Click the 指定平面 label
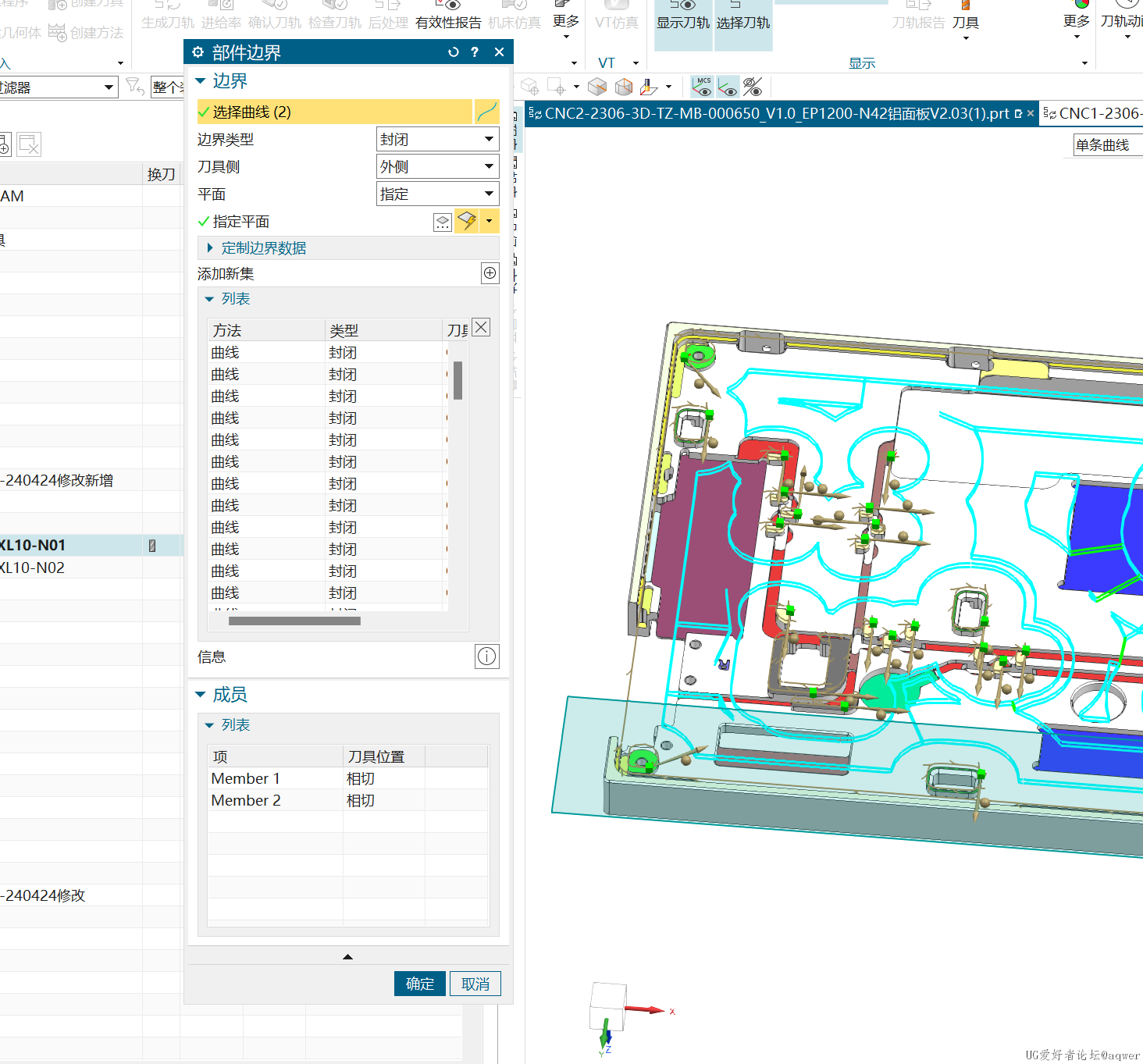 coord(241,222)
